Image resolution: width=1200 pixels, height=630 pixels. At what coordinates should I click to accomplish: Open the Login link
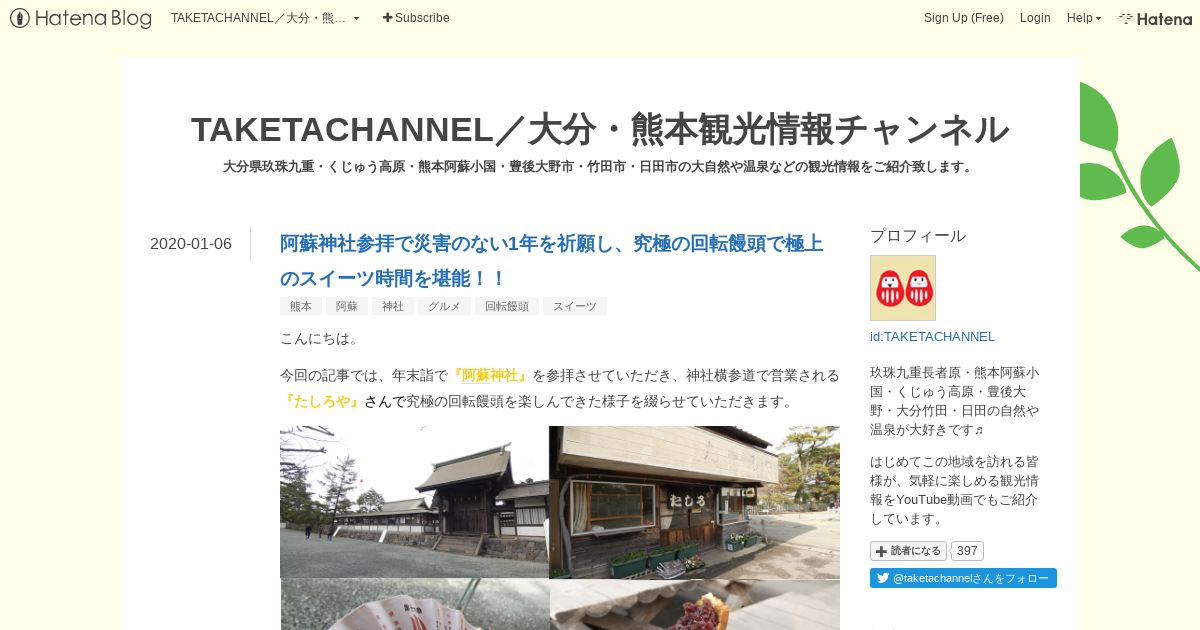(1035, 18)
